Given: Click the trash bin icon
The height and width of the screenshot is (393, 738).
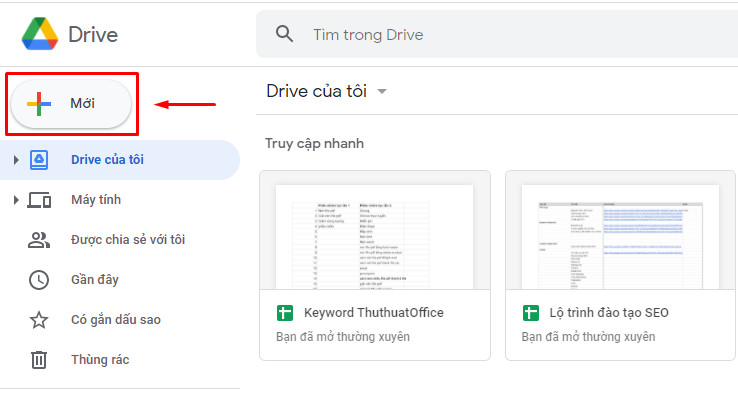Looking at the screenshot, I should (x=39, y=360).
